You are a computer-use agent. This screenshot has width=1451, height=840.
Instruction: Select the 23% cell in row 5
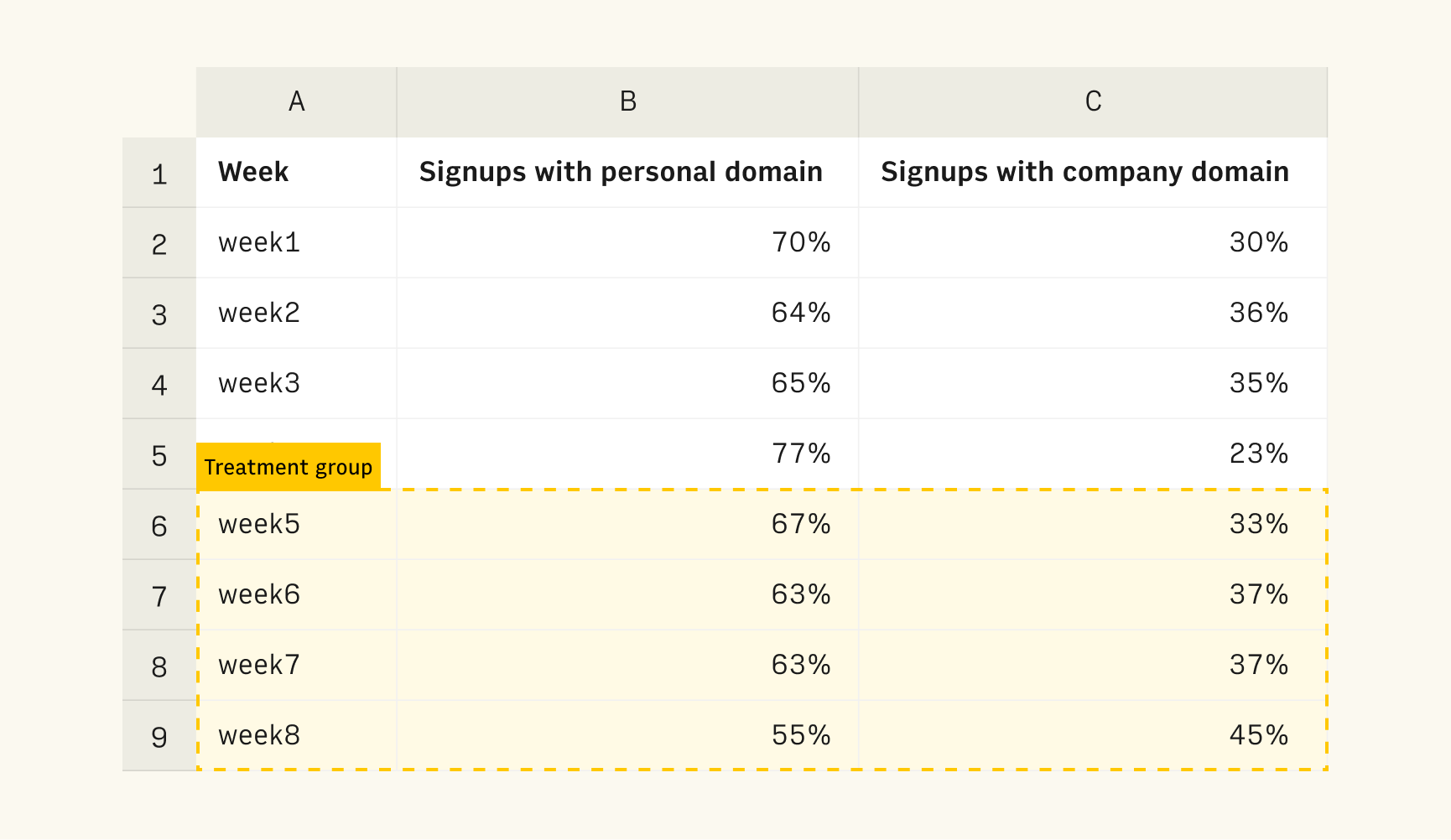click(x=1093, y=454)
